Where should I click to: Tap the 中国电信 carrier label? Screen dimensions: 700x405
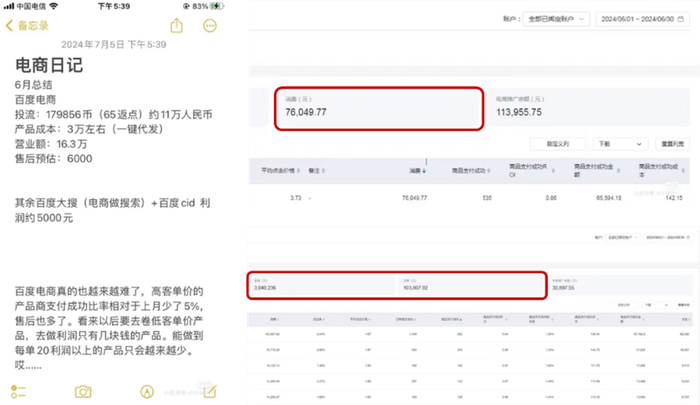[x=31, y=6]
